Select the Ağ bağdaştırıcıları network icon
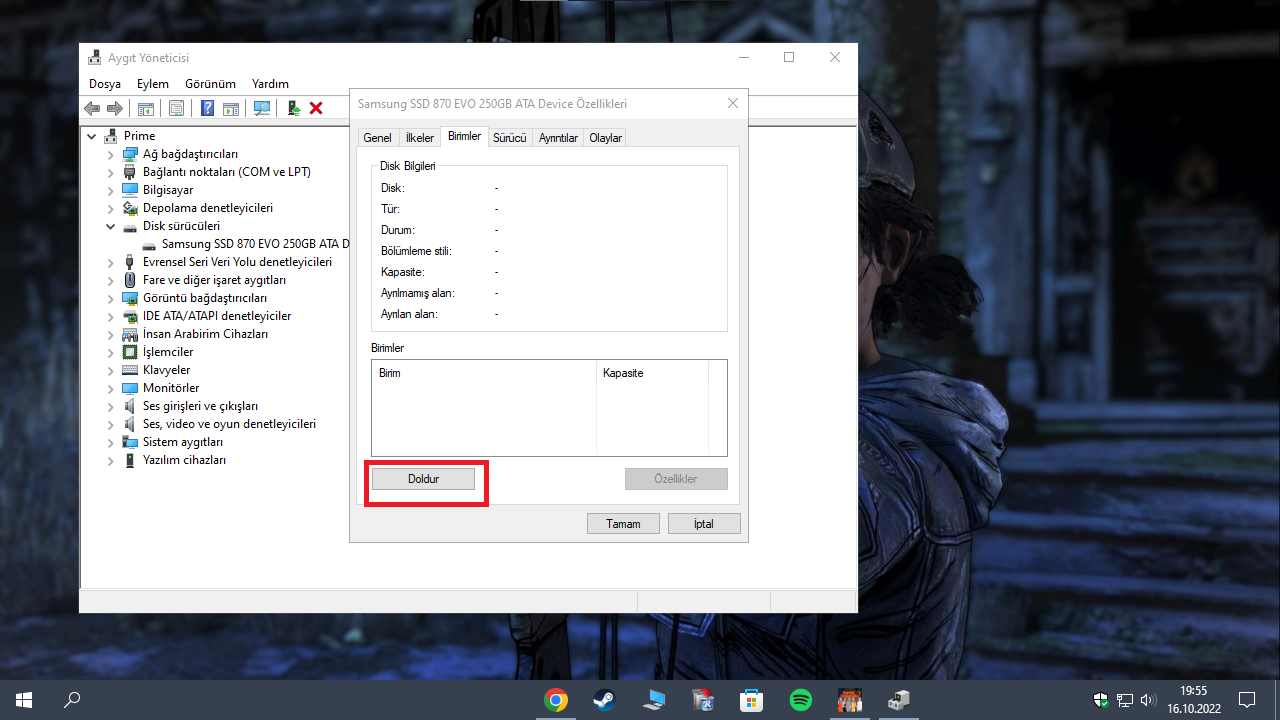This screenshot has width=1280, height=720. 130,154
